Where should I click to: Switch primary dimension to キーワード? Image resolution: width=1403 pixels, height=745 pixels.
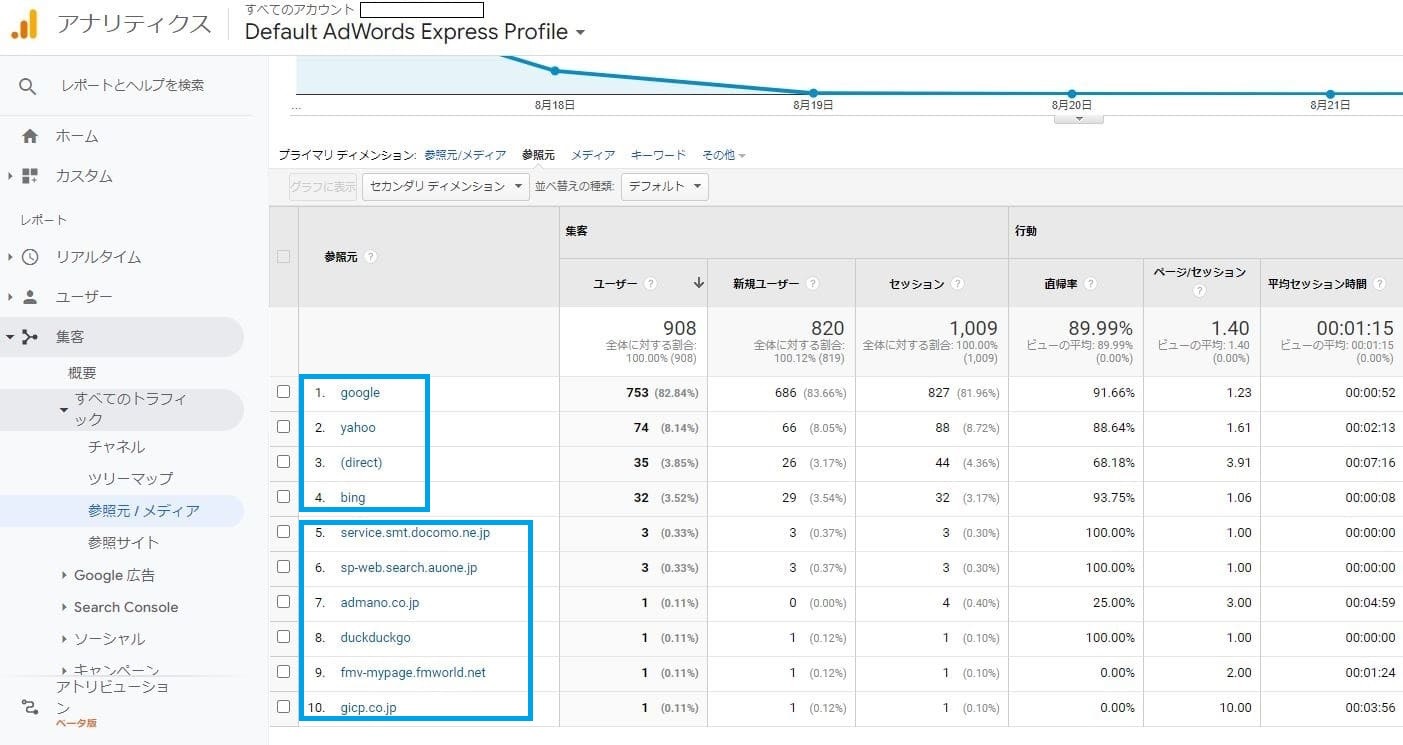(x=657, y=154)
